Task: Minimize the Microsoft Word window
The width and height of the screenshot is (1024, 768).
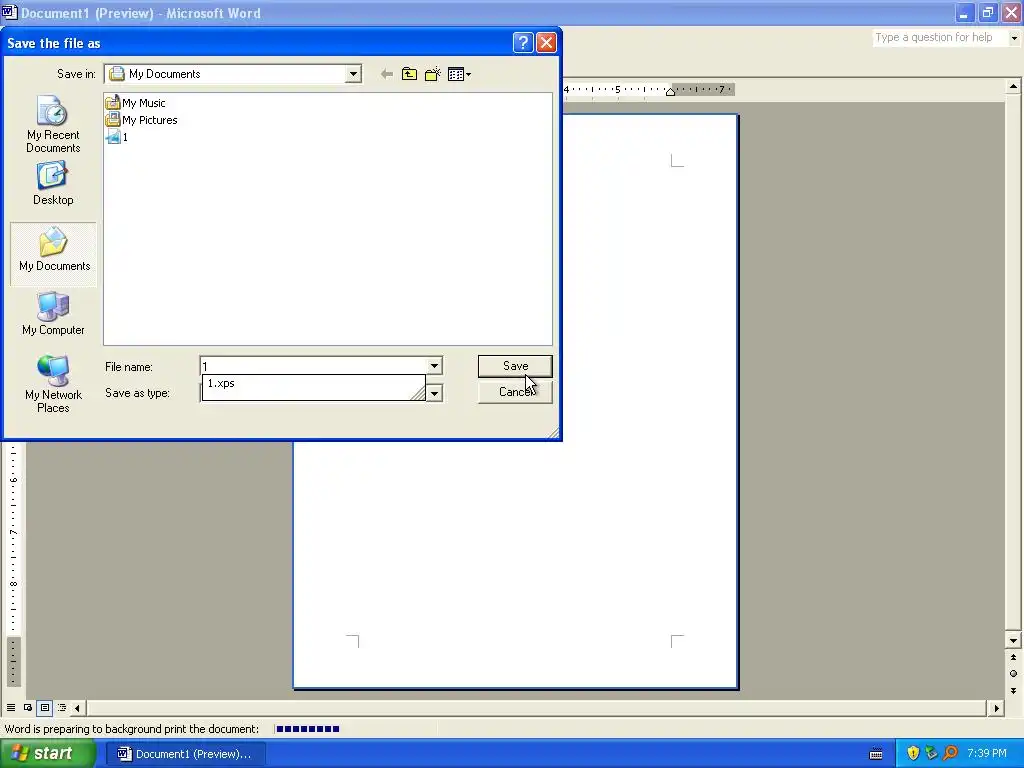Action: [964, 13]
